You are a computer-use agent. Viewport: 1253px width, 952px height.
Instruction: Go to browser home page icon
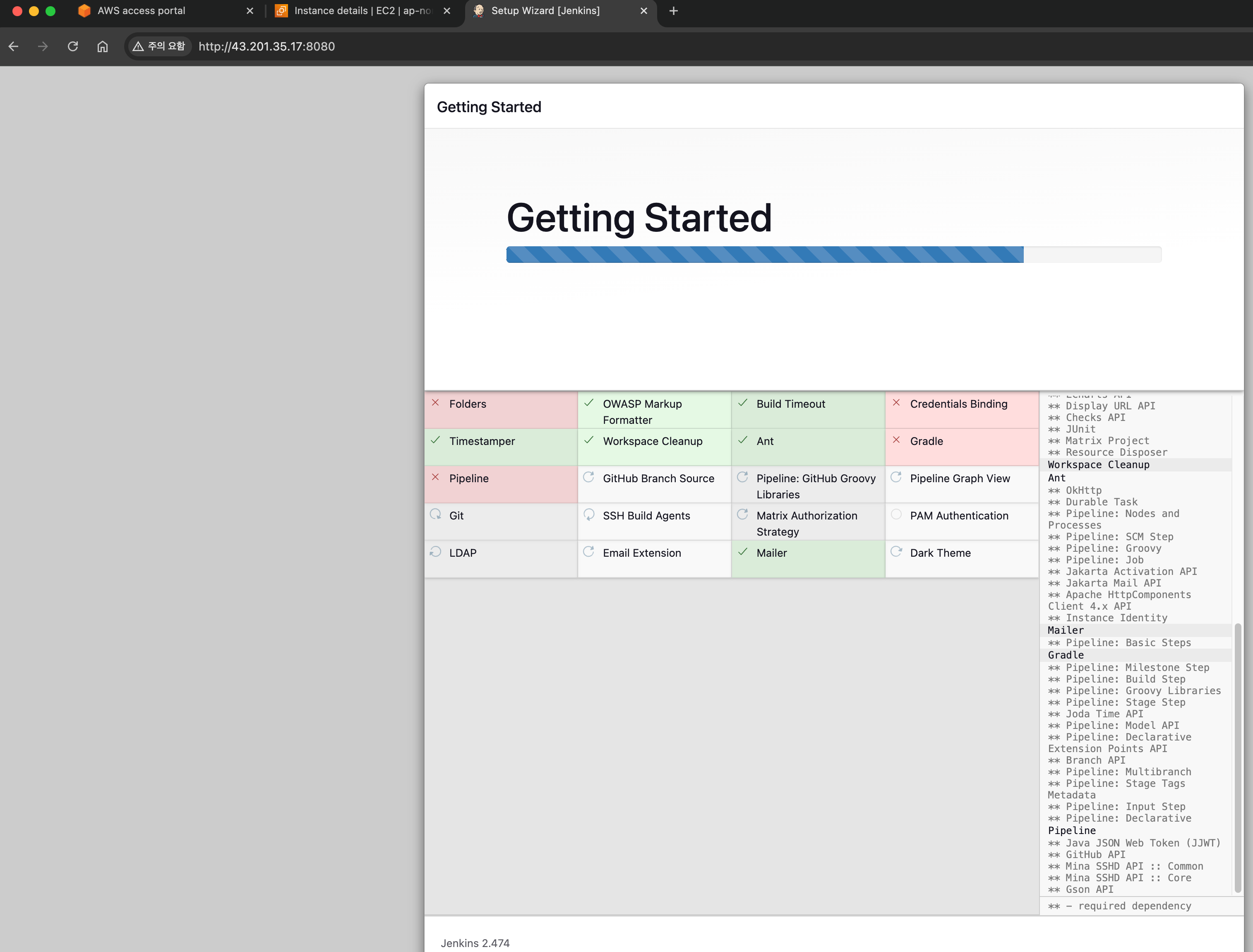103,46
